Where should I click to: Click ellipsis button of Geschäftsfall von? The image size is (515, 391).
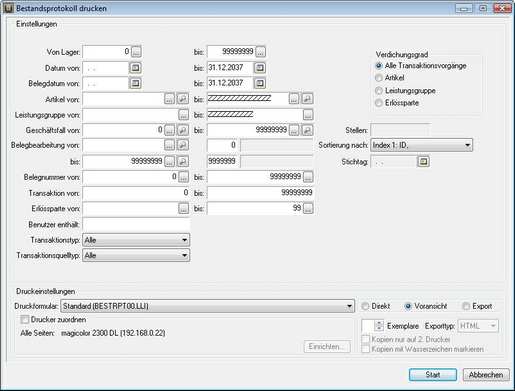(170, 130)
